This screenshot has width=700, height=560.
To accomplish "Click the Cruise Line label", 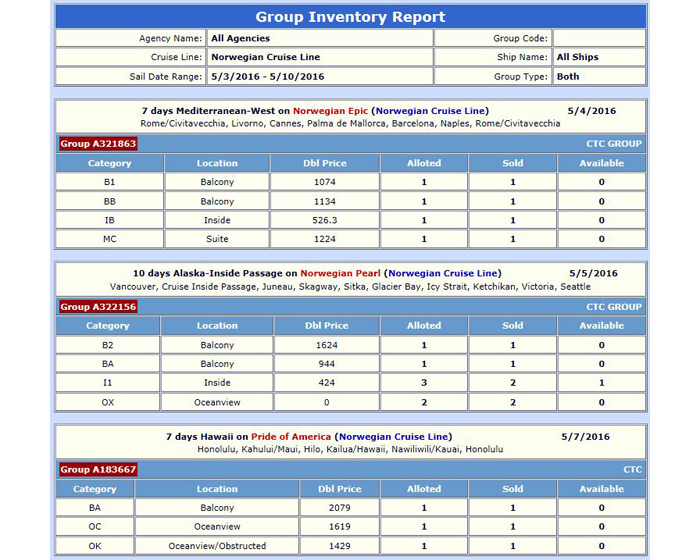I will [176, 57].
